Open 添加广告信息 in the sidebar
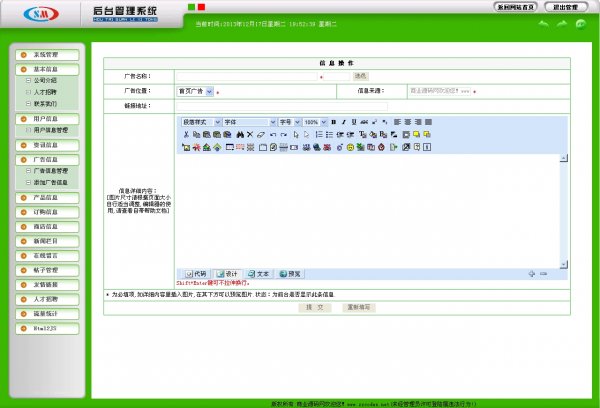Viewport: 600px width, 408px height. (51, 183)
